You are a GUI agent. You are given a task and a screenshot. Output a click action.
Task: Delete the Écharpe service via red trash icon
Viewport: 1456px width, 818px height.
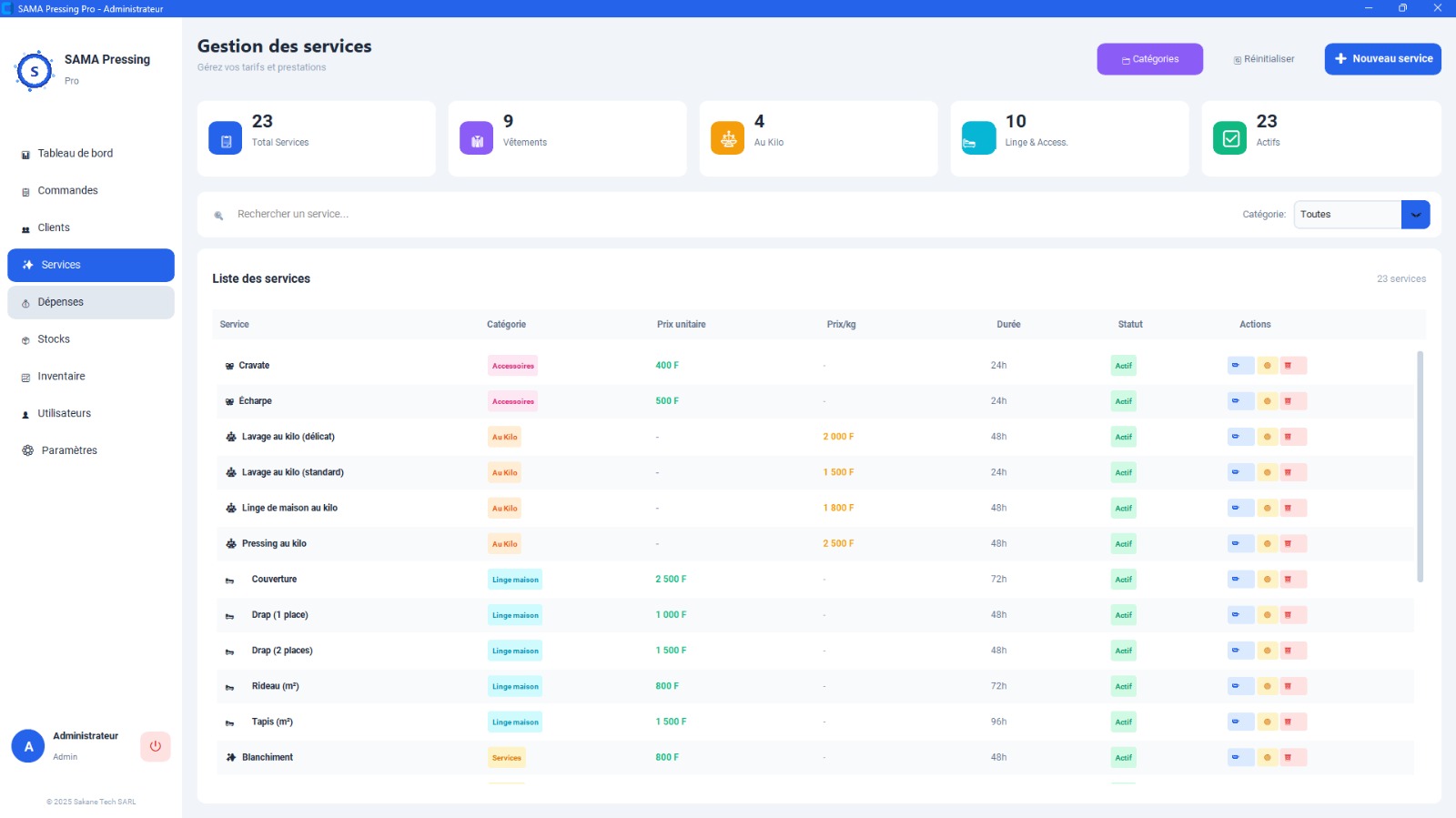pos(1294,401)
